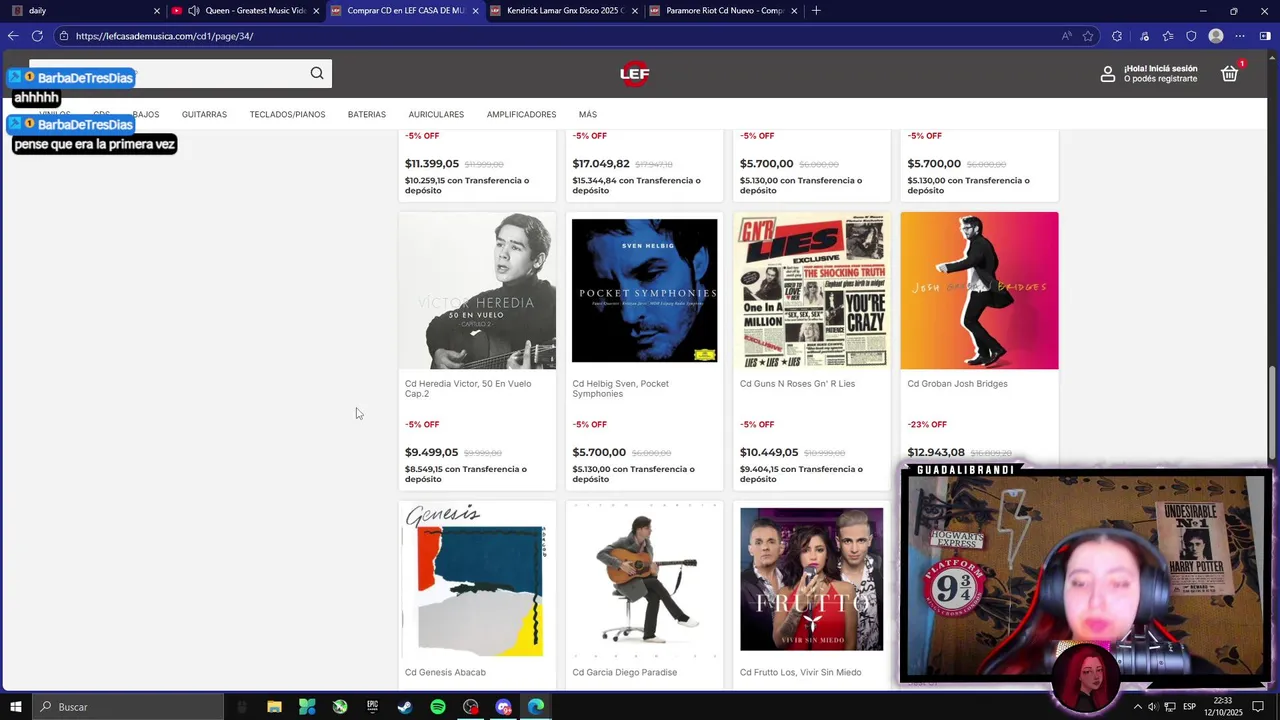Go back using browser back arrow
The width and height of the screenshot is (1280, 720).
pyautogui.click(x=13, y=36)
